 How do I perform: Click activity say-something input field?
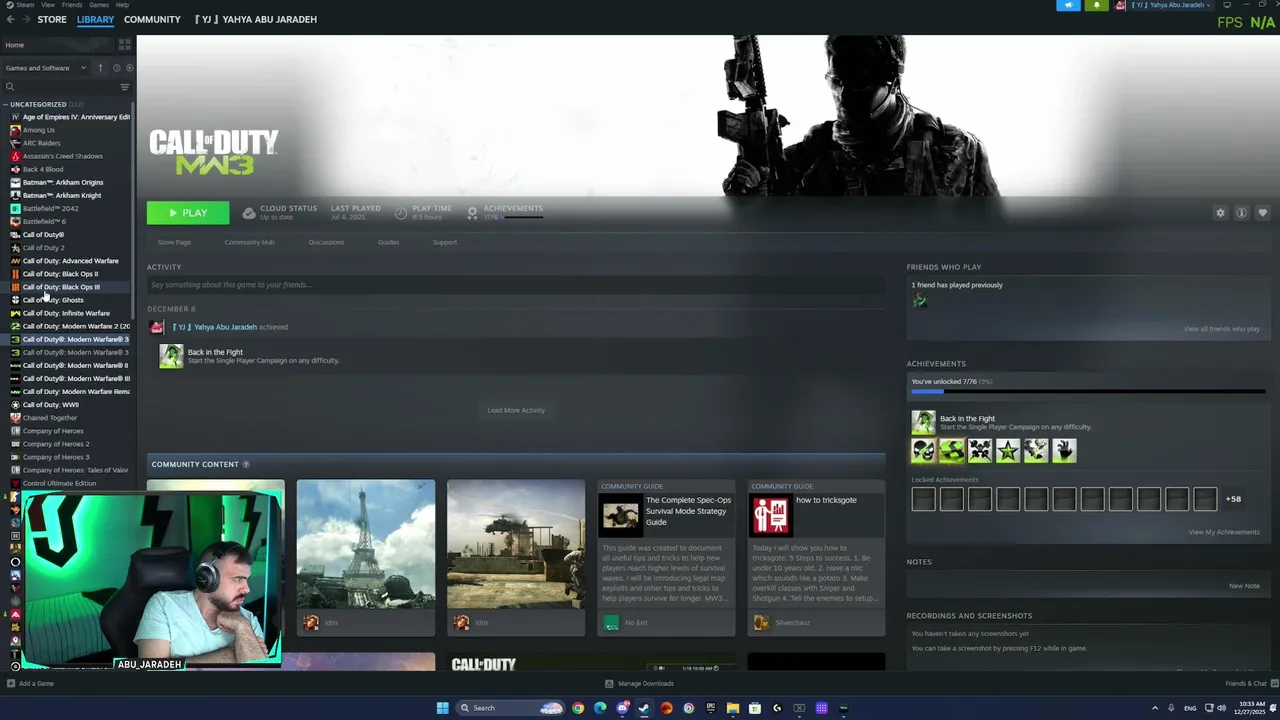click(x=516, y=285)
